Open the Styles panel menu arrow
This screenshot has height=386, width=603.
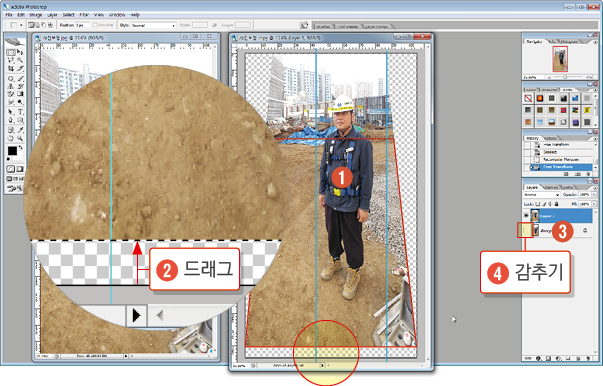click(x=595, y=90)
